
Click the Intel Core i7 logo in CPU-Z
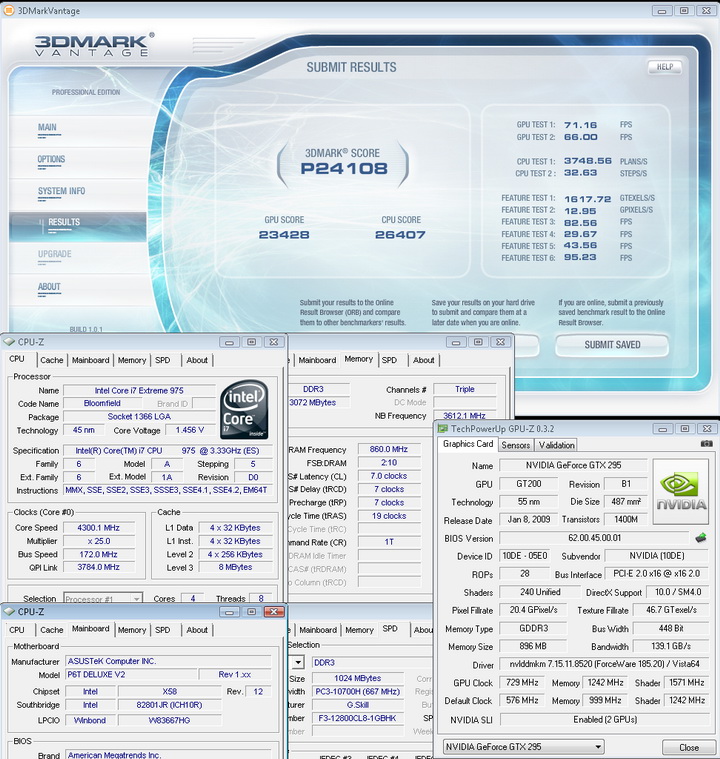tap(244, 410)
